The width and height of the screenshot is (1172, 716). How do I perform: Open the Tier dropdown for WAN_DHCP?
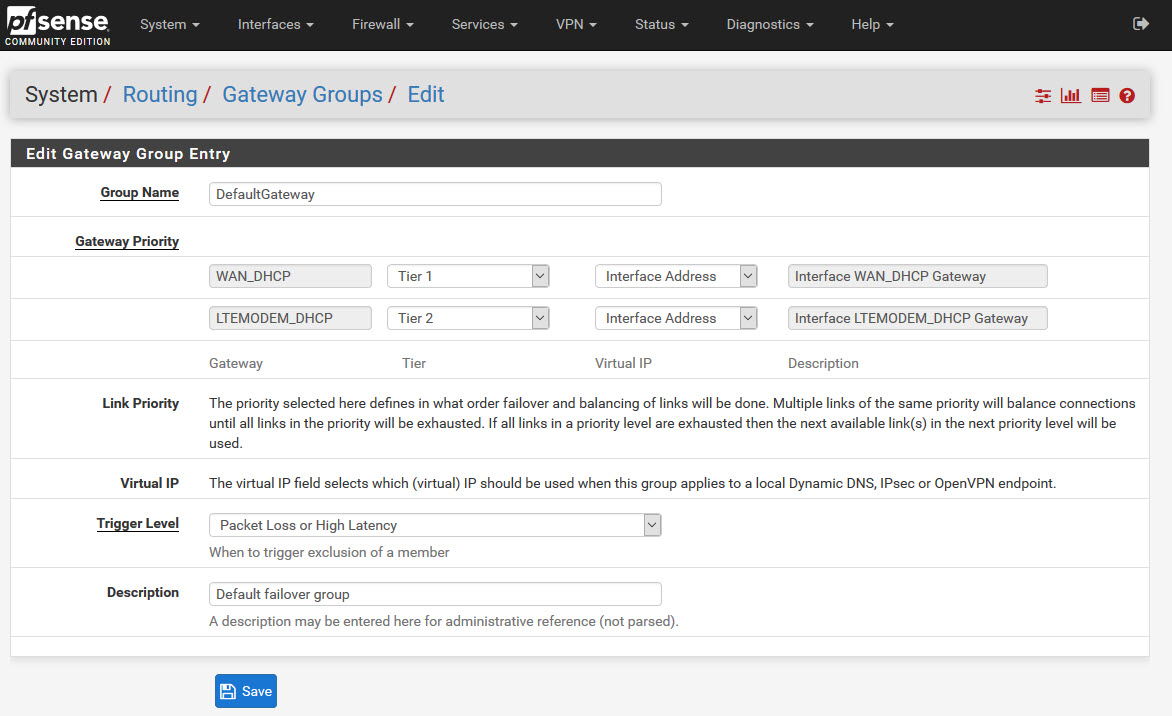(x=468, y=276)
